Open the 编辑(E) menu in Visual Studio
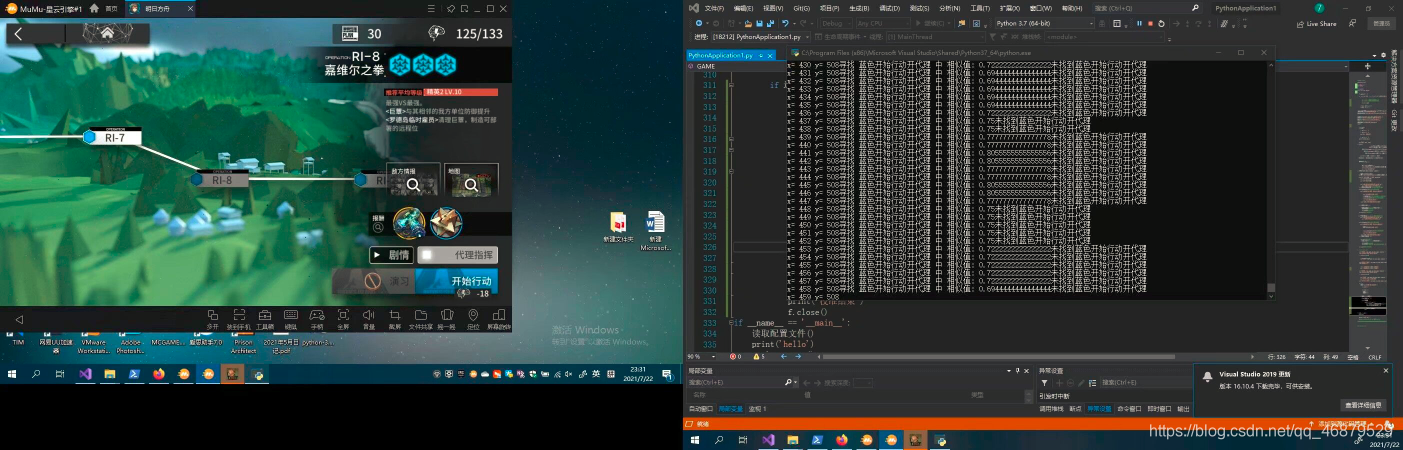Viewport: 1403px width, 450px height. (743, 8)
